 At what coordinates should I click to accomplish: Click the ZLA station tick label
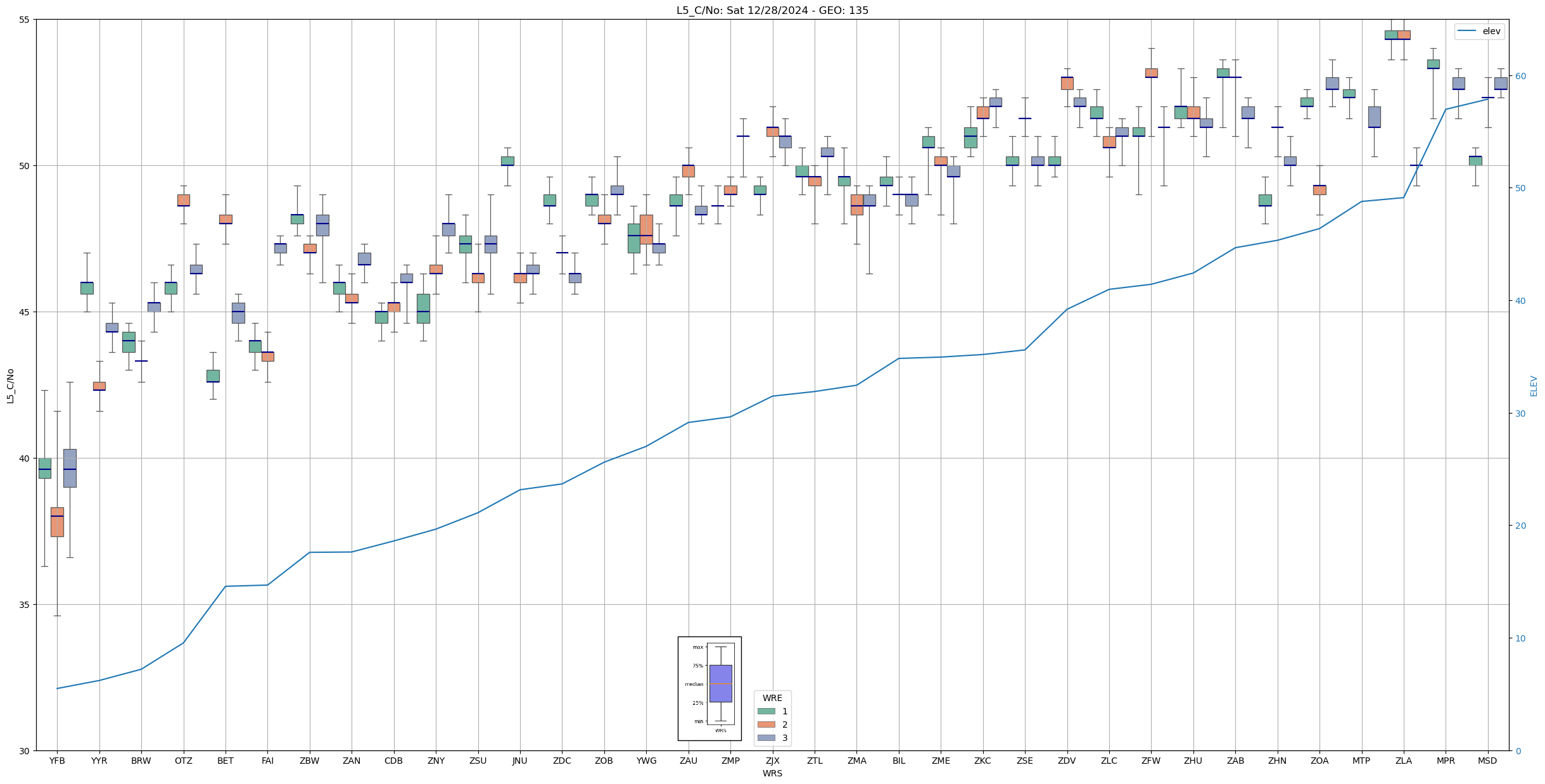[1403, 761]
